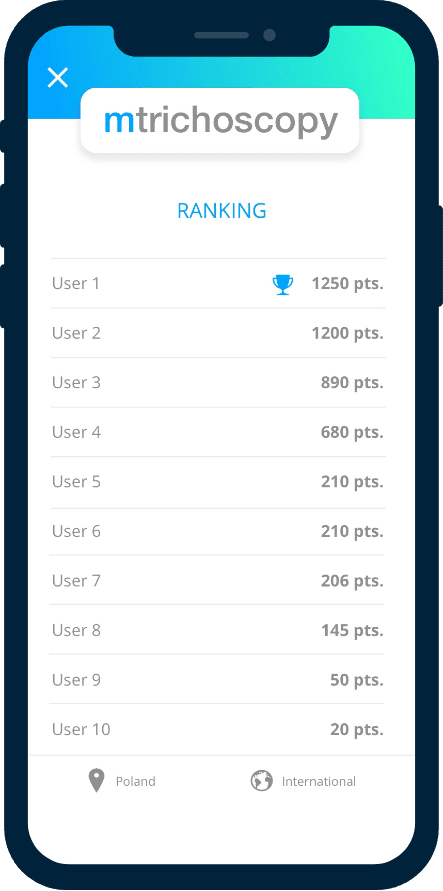
Task: Close the ranking screen with X
Action: (57, 77)
